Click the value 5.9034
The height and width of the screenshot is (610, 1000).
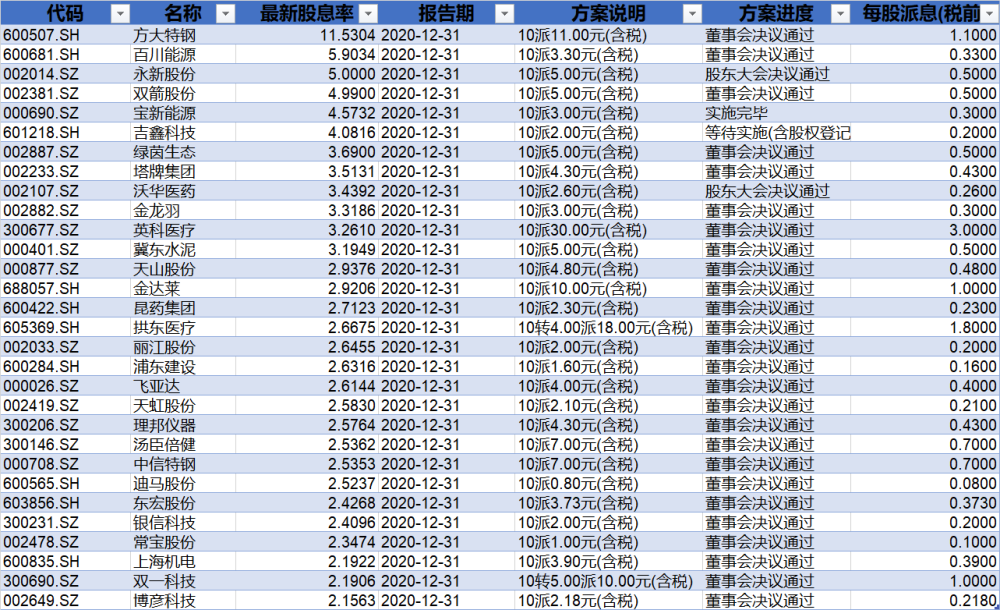click(x=307, y=55)
